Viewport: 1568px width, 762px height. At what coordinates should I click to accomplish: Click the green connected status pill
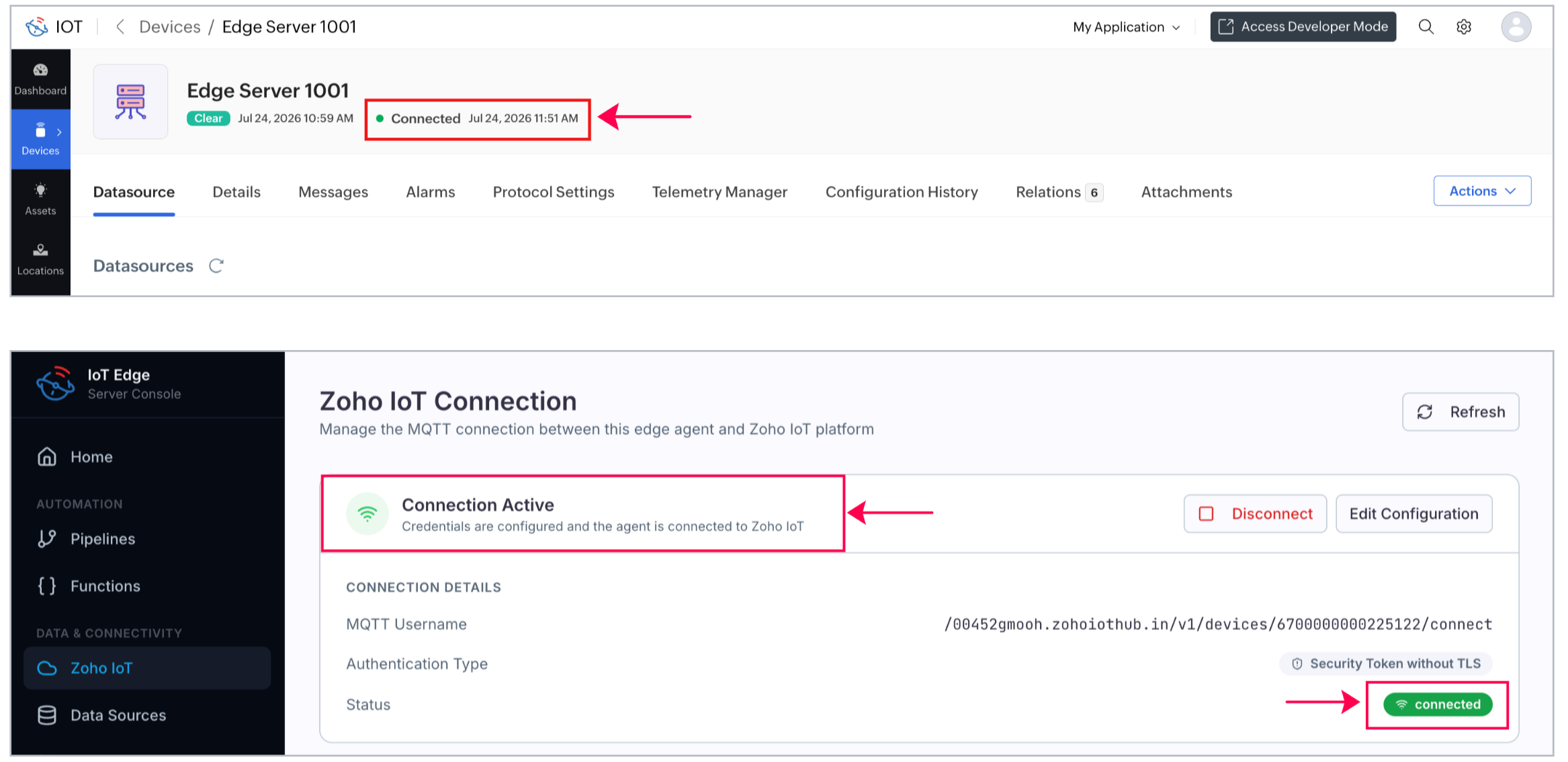[x=1438, y=705]
